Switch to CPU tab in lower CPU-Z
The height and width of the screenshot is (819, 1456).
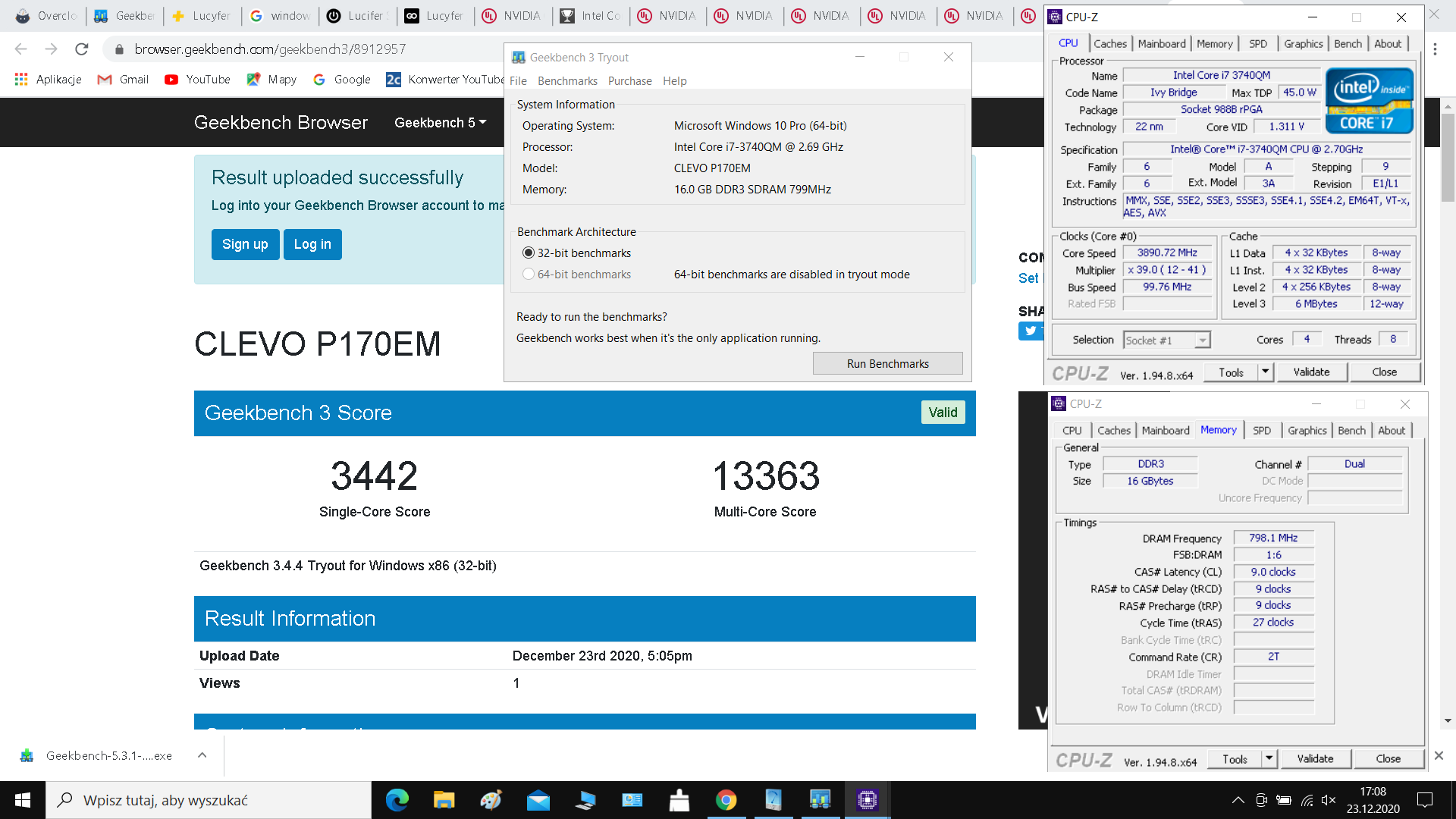click(x=1072, y=431)
